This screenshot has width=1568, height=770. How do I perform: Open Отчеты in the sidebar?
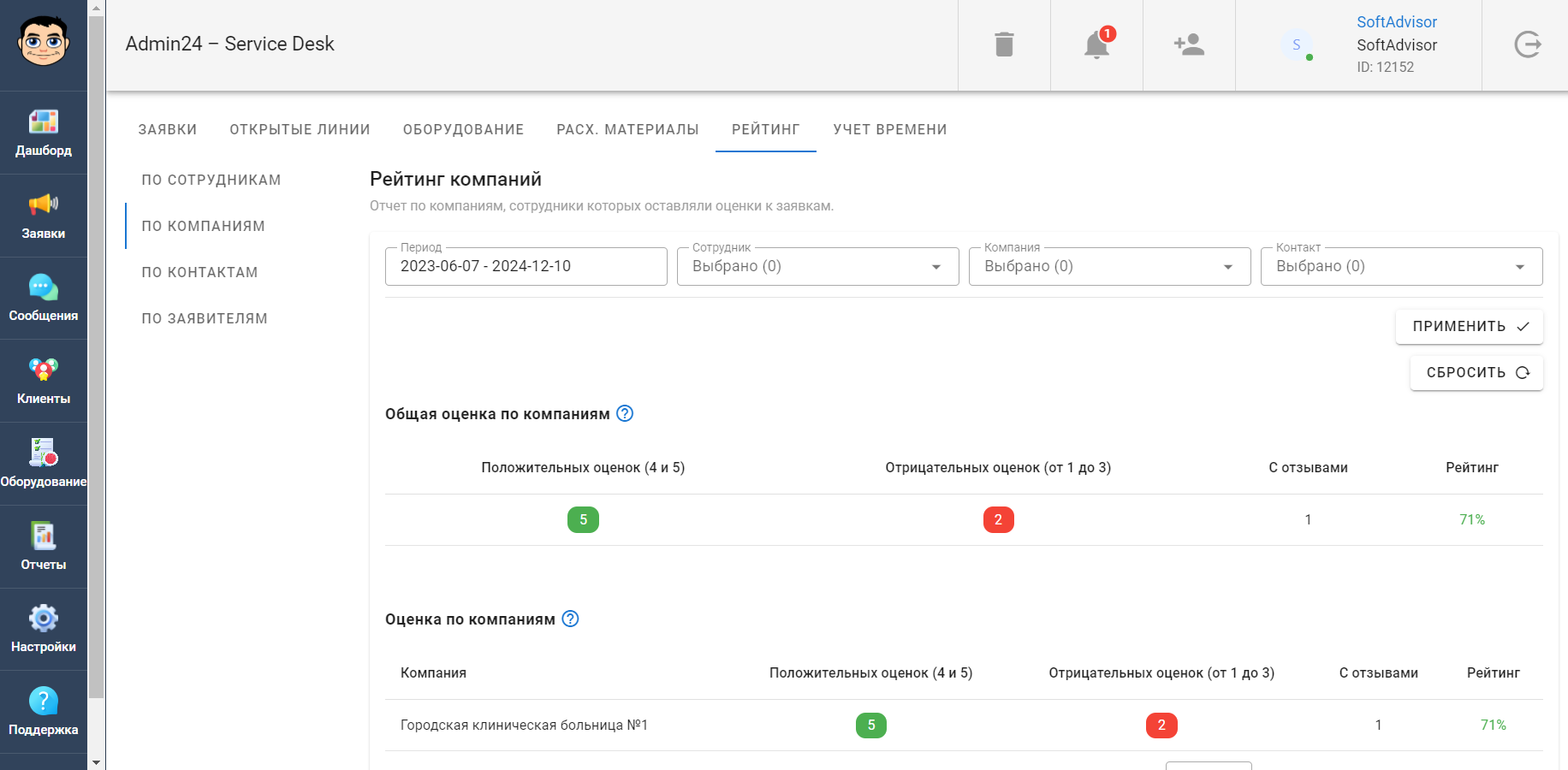click(x=44, y=547)
